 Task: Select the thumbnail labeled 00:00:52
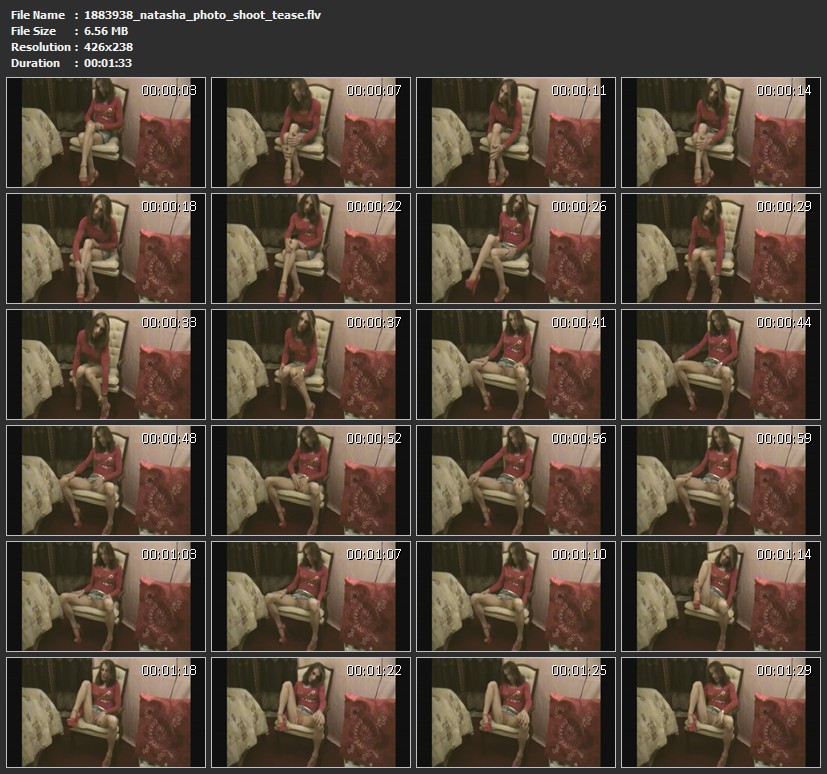(x=311, y=480)
